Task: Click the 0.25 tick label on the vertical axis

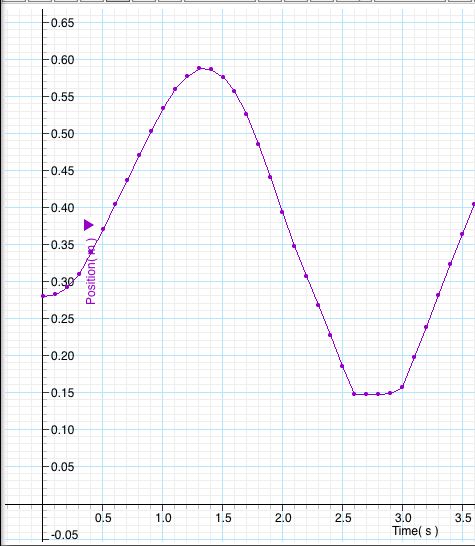Action: 63,319
